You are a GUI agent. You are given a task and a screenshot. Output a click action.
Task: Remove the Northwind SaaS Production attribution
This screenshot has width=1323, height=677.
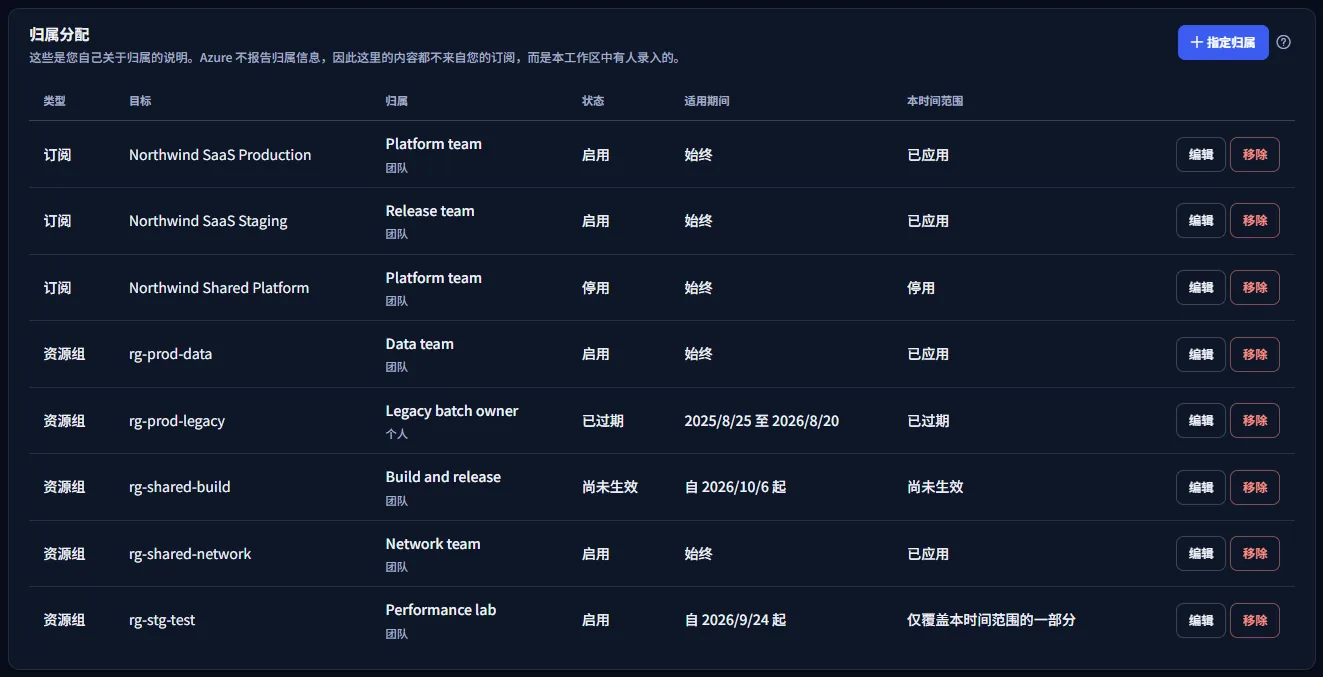[x=1255, y=154]
